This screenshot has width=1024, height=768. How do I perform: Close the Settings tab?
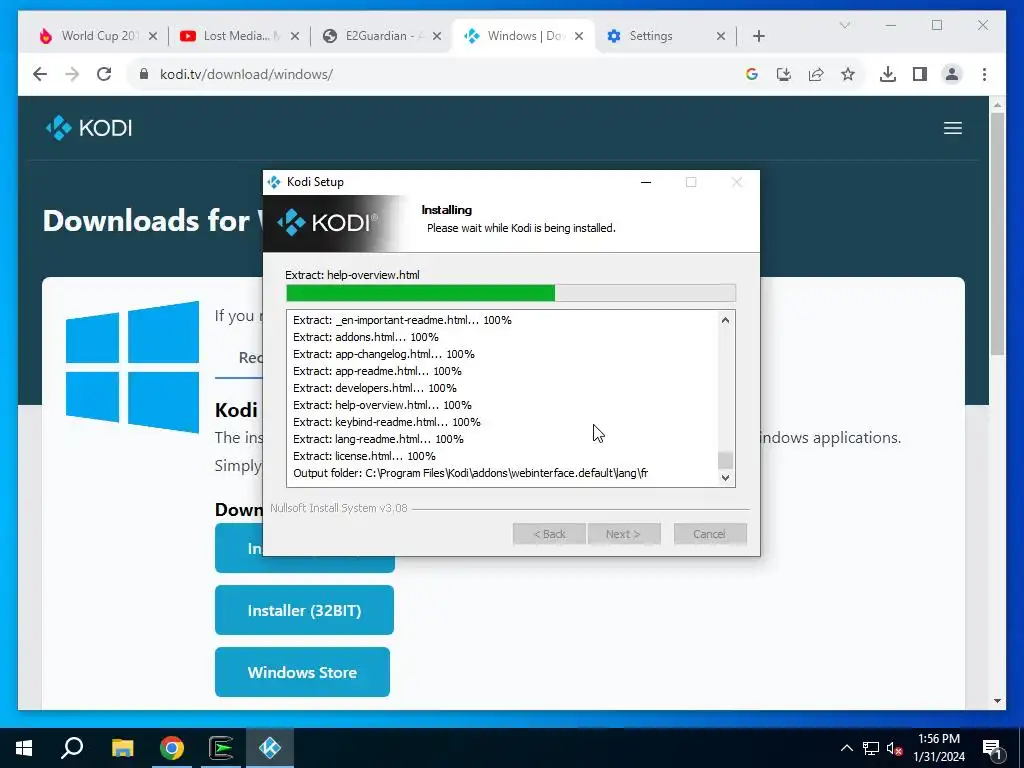pos(721,37)
